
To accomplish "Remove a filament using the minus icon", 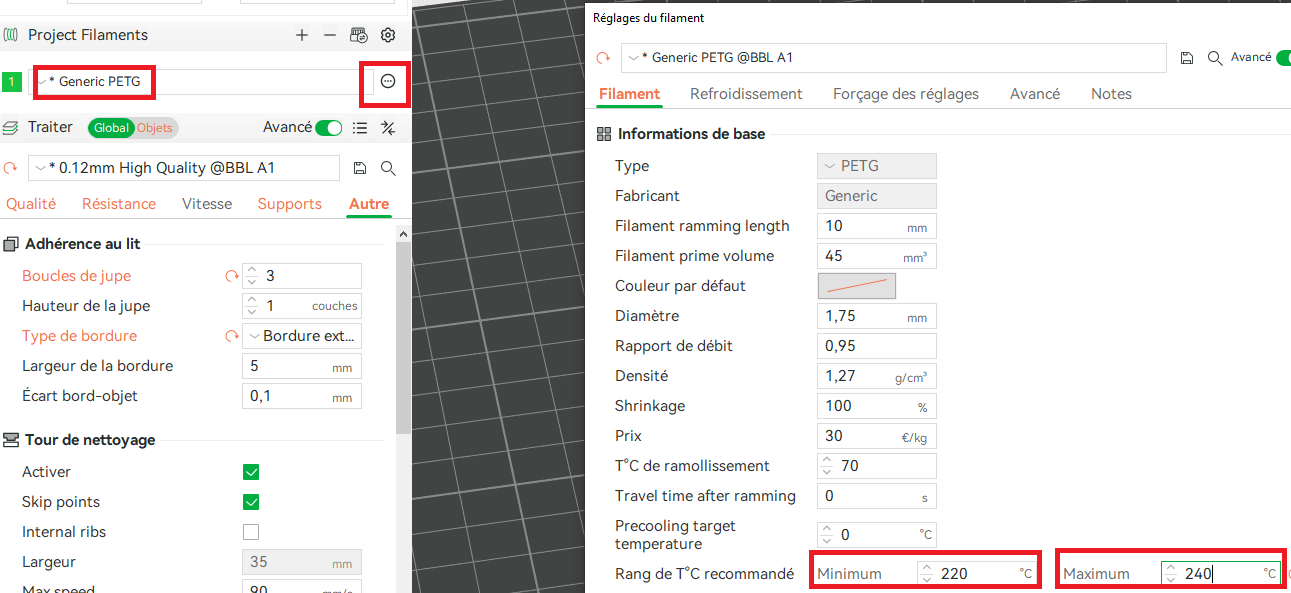I will point(330,35).
